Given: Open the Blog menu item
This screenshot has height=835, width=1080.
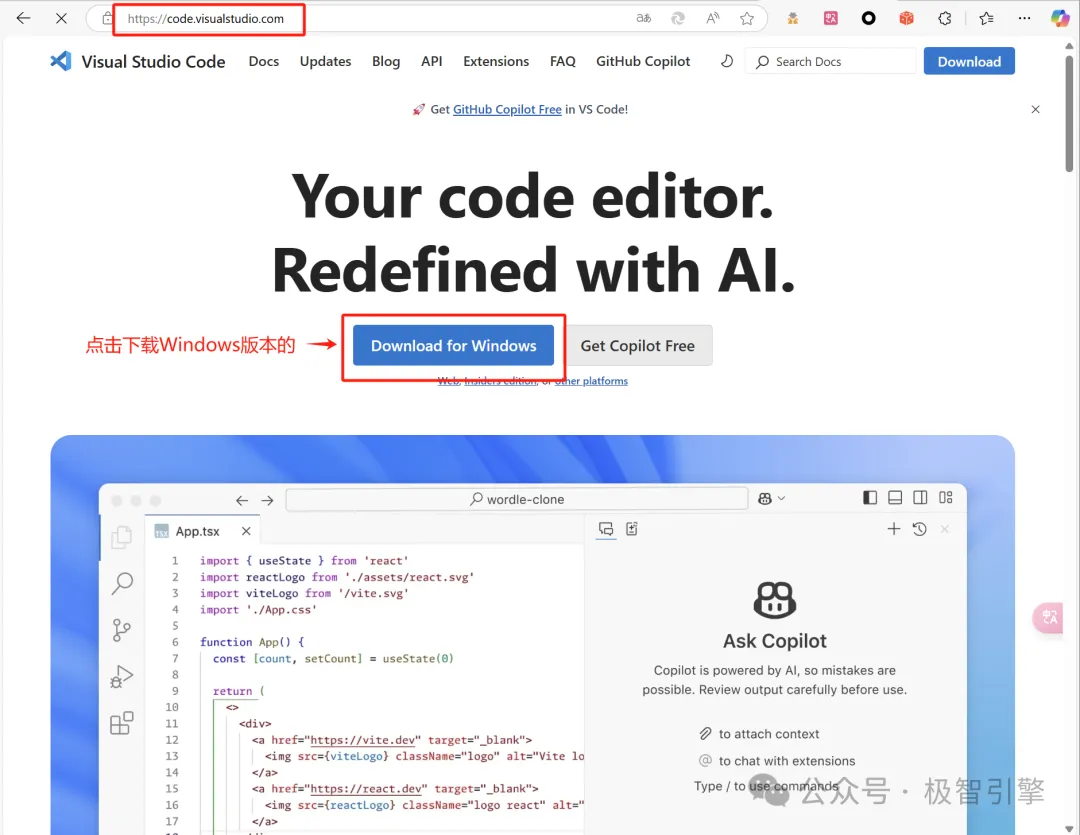Looking at the screenshot, I should (386, 61).
